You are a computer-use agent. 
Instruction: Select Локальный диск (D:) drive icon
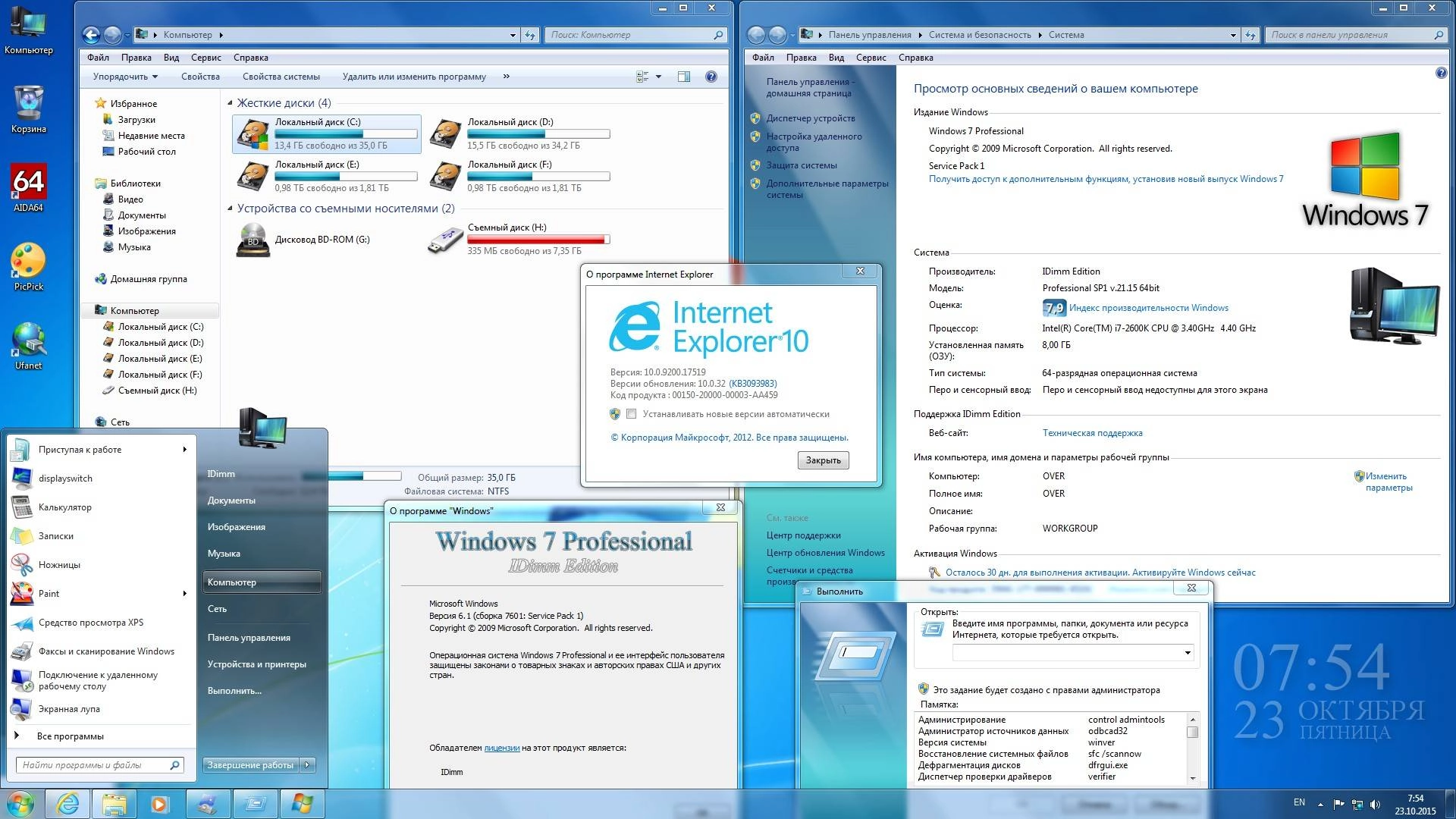(445, 133)
